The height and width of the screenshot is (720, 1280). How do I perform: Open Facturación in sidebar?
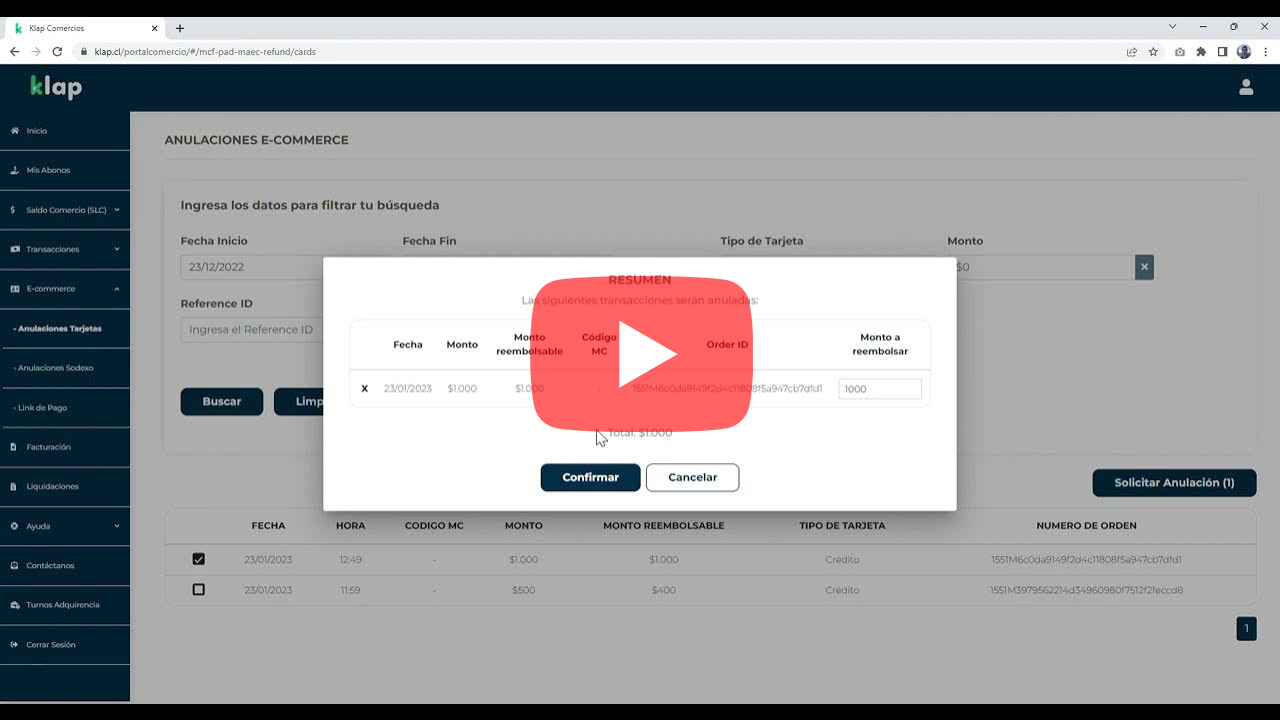65,447
